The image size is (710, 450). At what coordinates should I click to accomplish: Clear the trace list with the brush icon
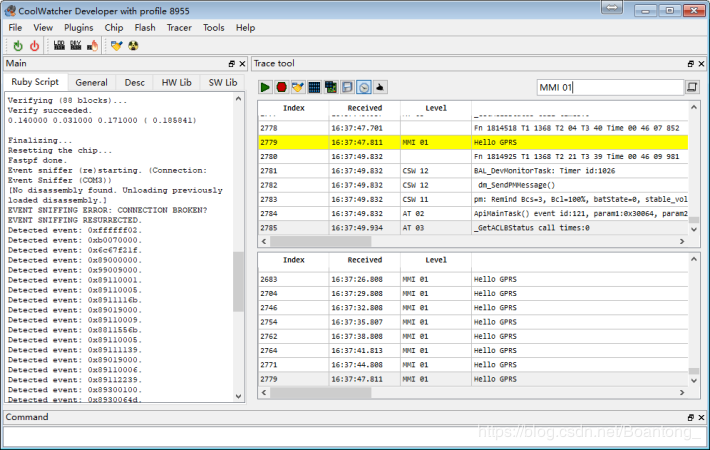tap(297, 87)
